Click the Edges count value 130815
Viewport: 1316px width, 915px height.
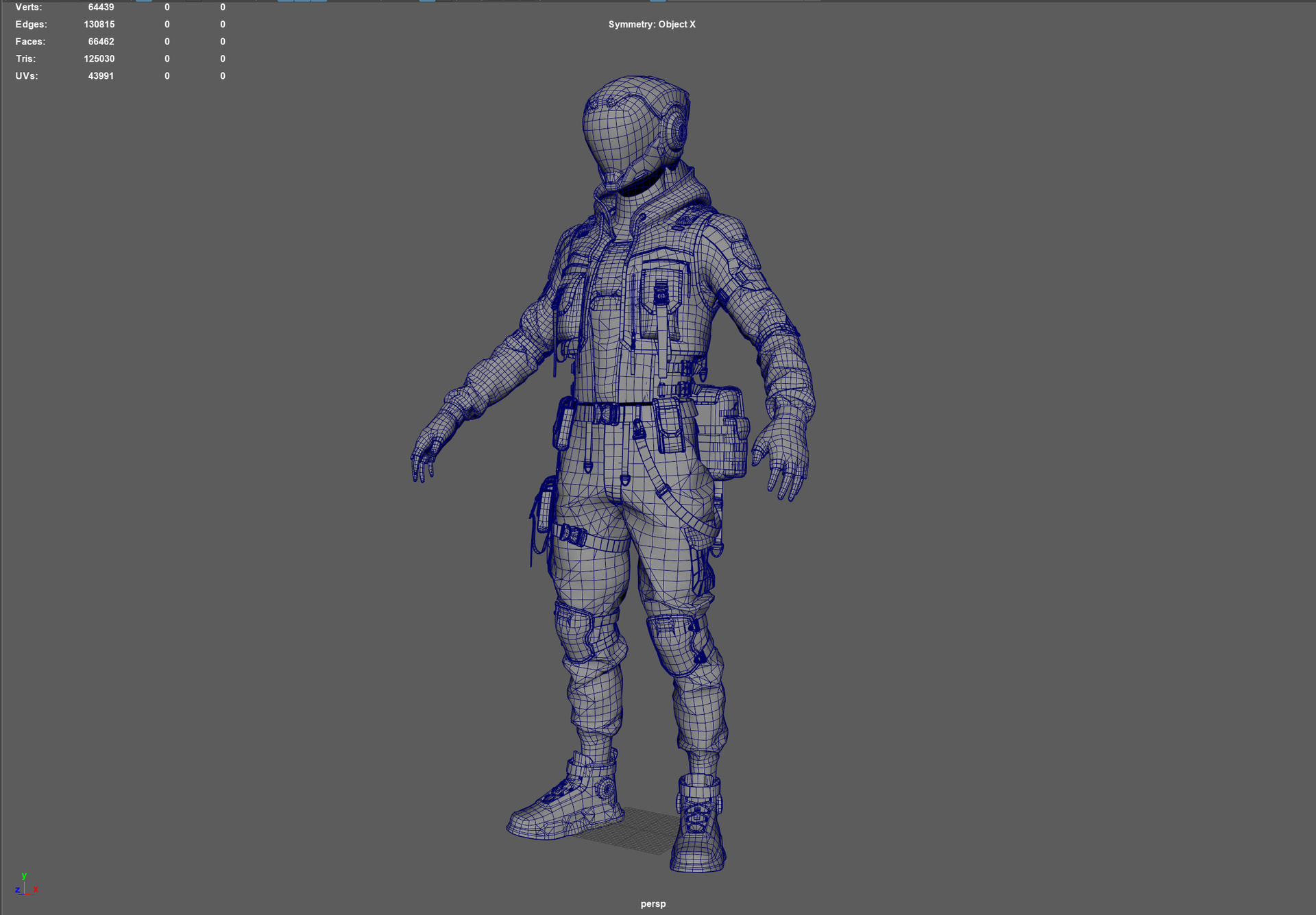point(99,25)
